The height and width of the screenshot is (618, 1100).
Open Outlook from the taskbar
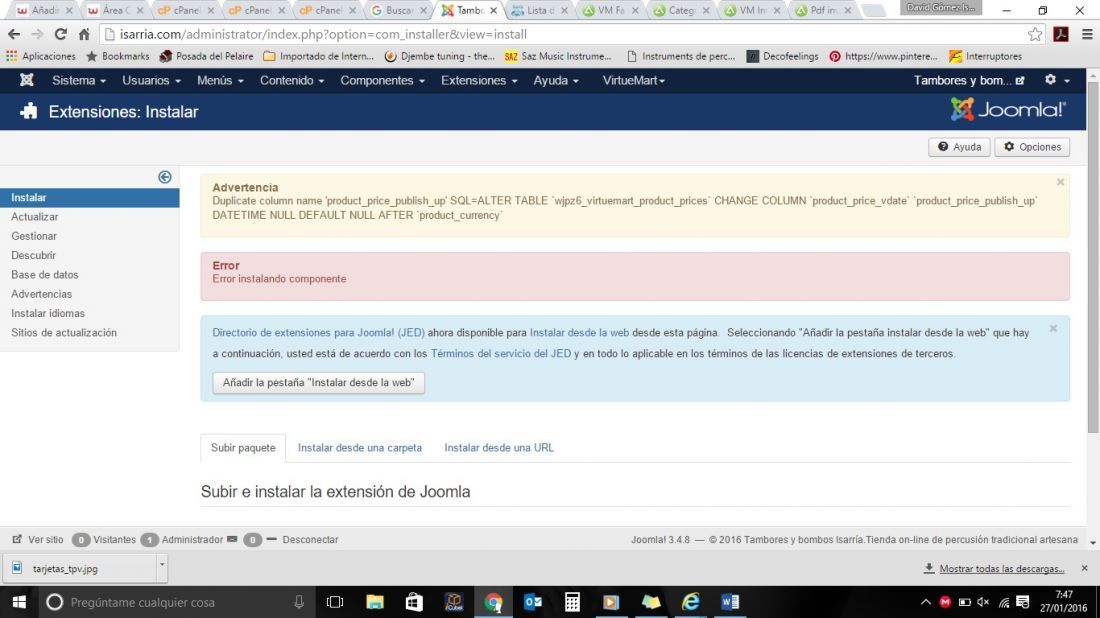(532, 602)
